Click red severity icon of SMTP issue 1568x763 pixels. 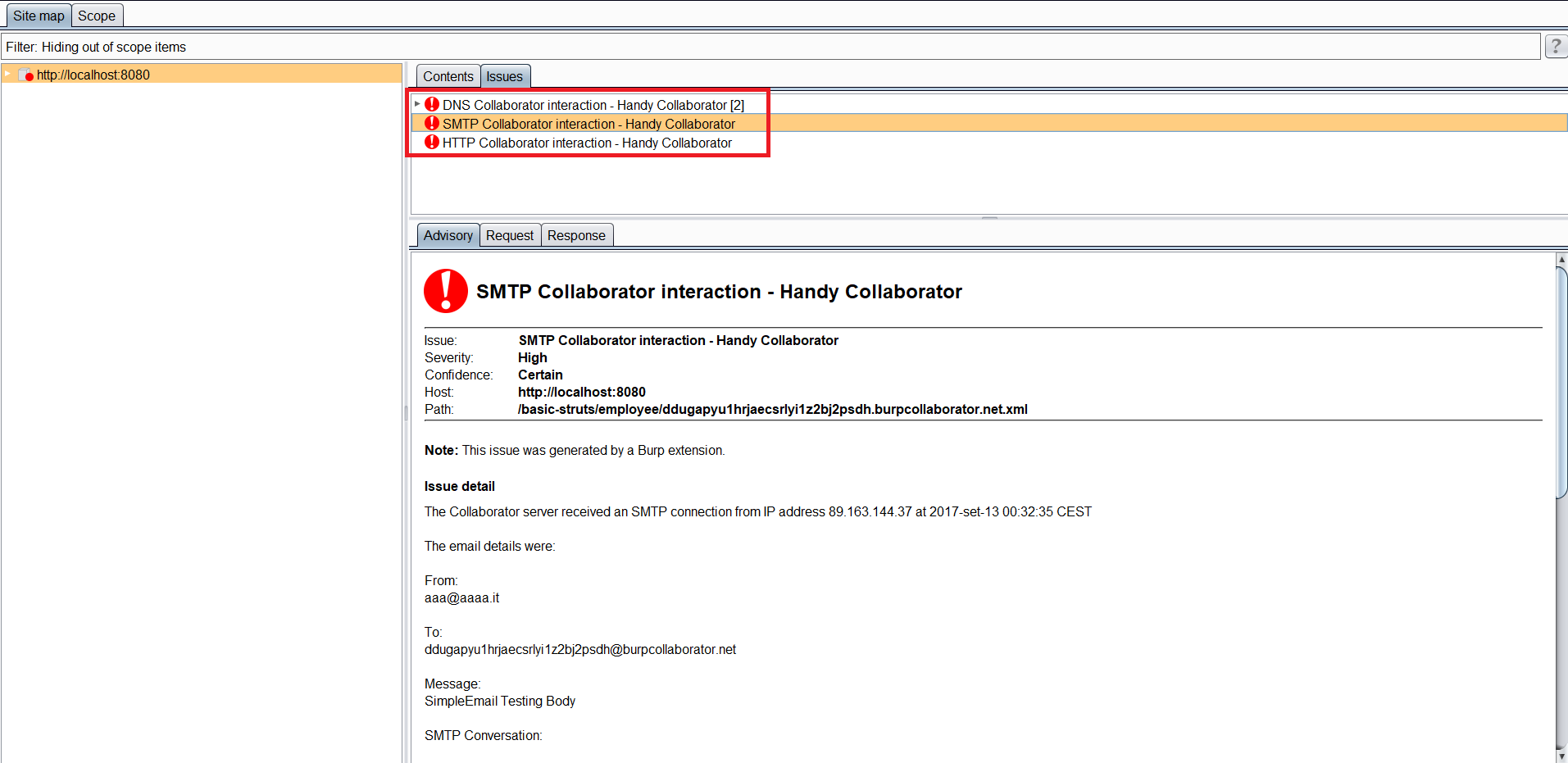pos(432,123)
